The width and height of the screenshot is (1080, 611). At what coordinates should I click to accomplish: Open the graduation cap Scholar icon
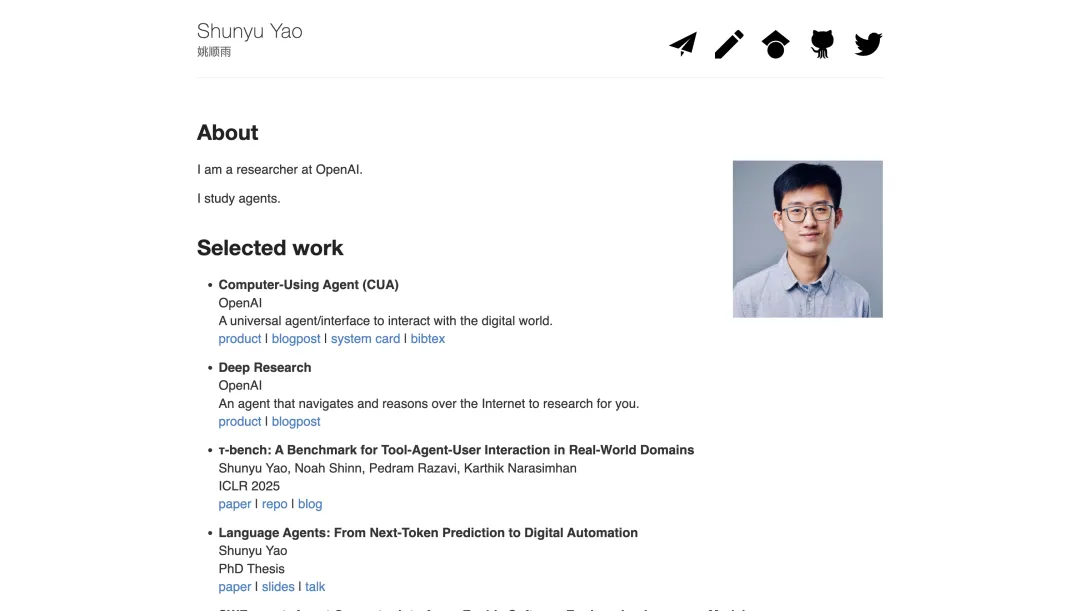click(775, 44)
